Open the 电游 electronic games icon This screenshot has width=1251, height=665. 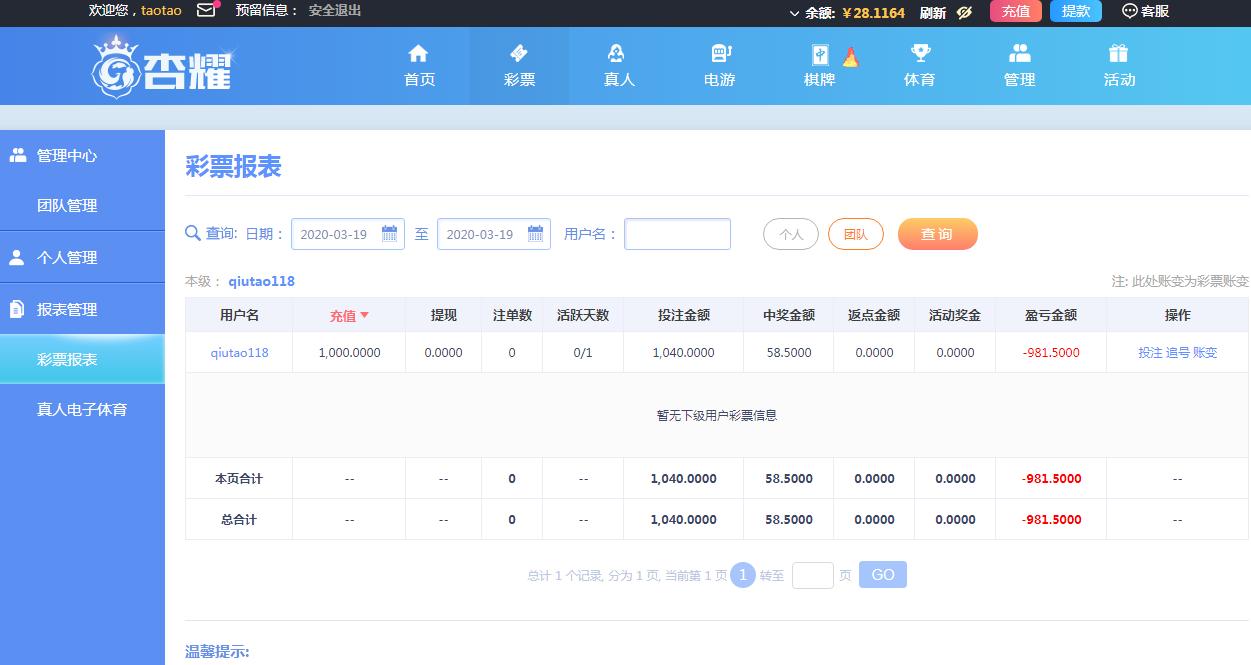click(720, 54)
